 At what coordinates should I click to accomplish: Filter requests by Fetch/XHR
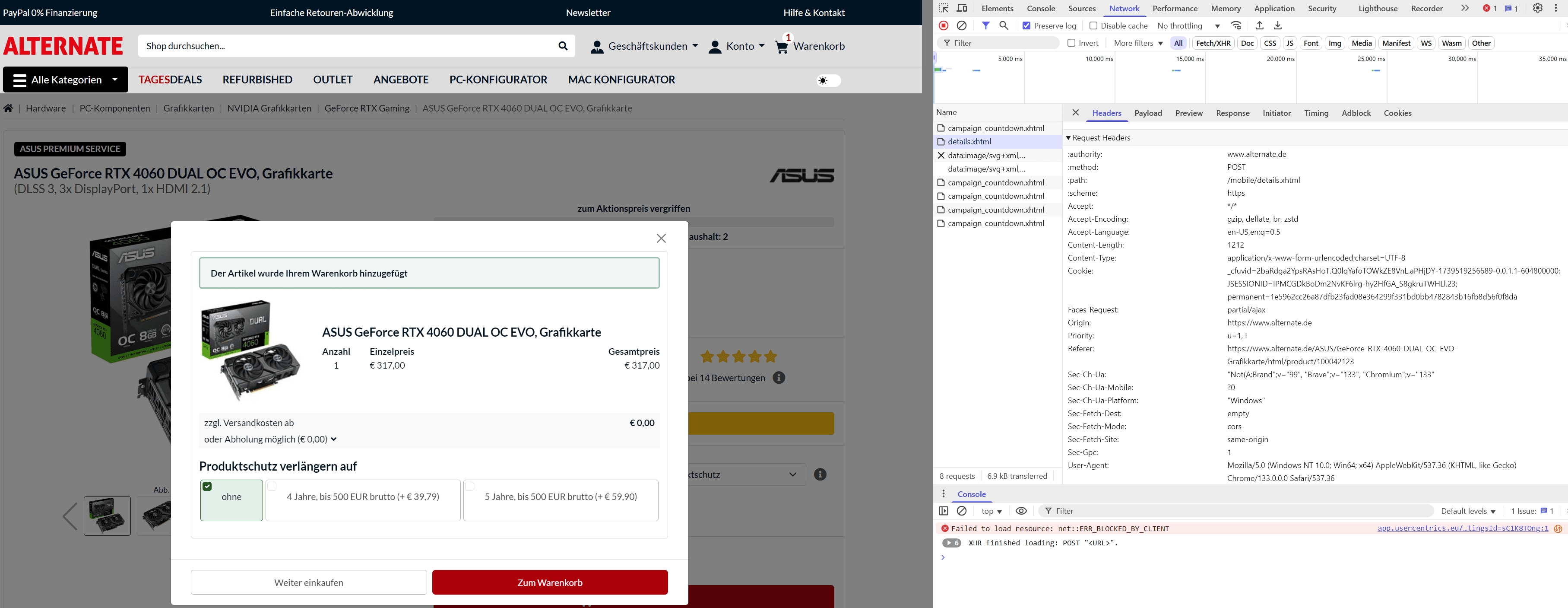[x=1213, y=43]
